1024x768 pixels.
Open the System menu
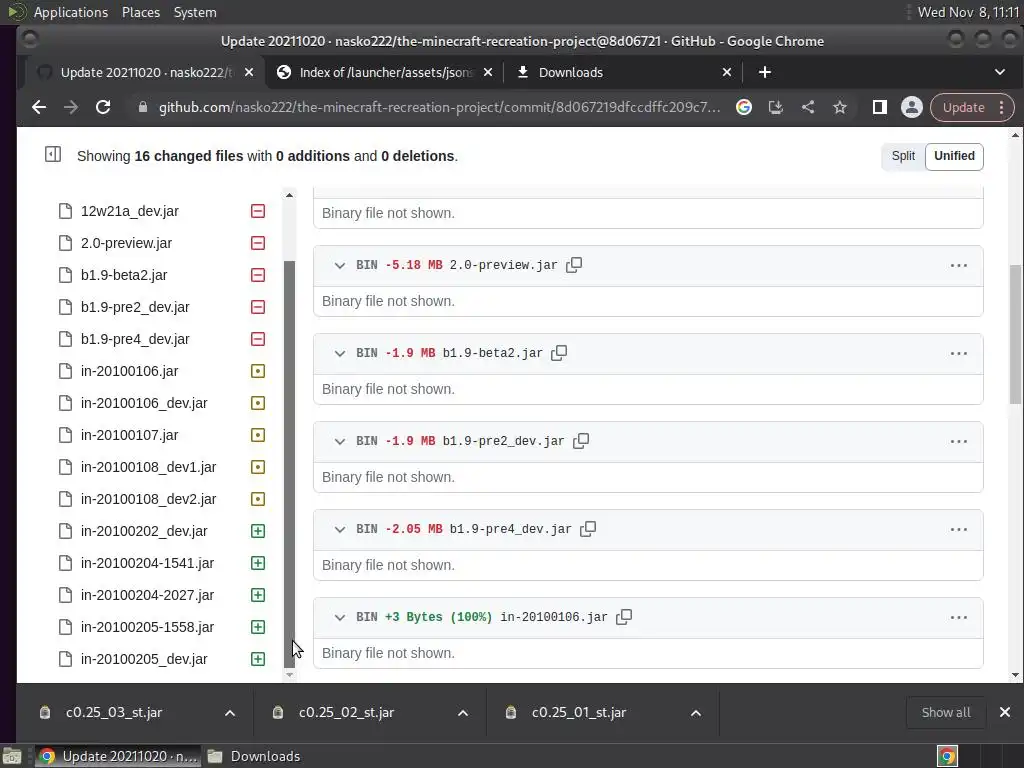[195, 12]
